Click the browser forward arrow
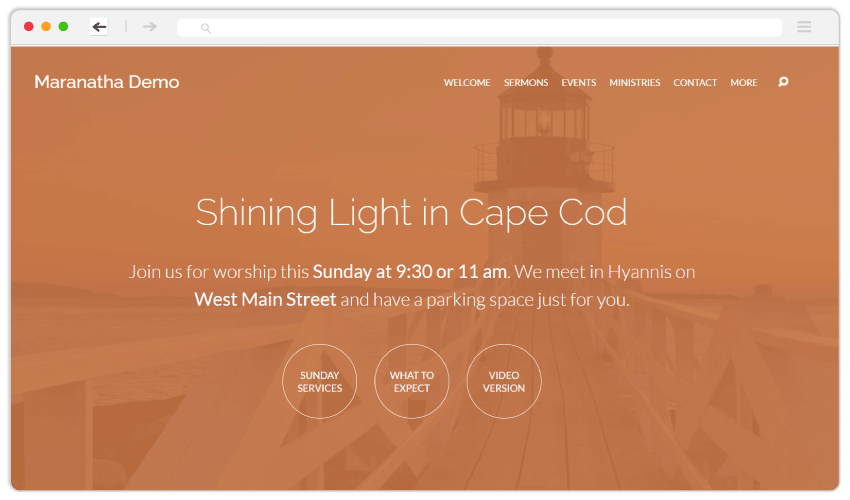 click(150, 27)
